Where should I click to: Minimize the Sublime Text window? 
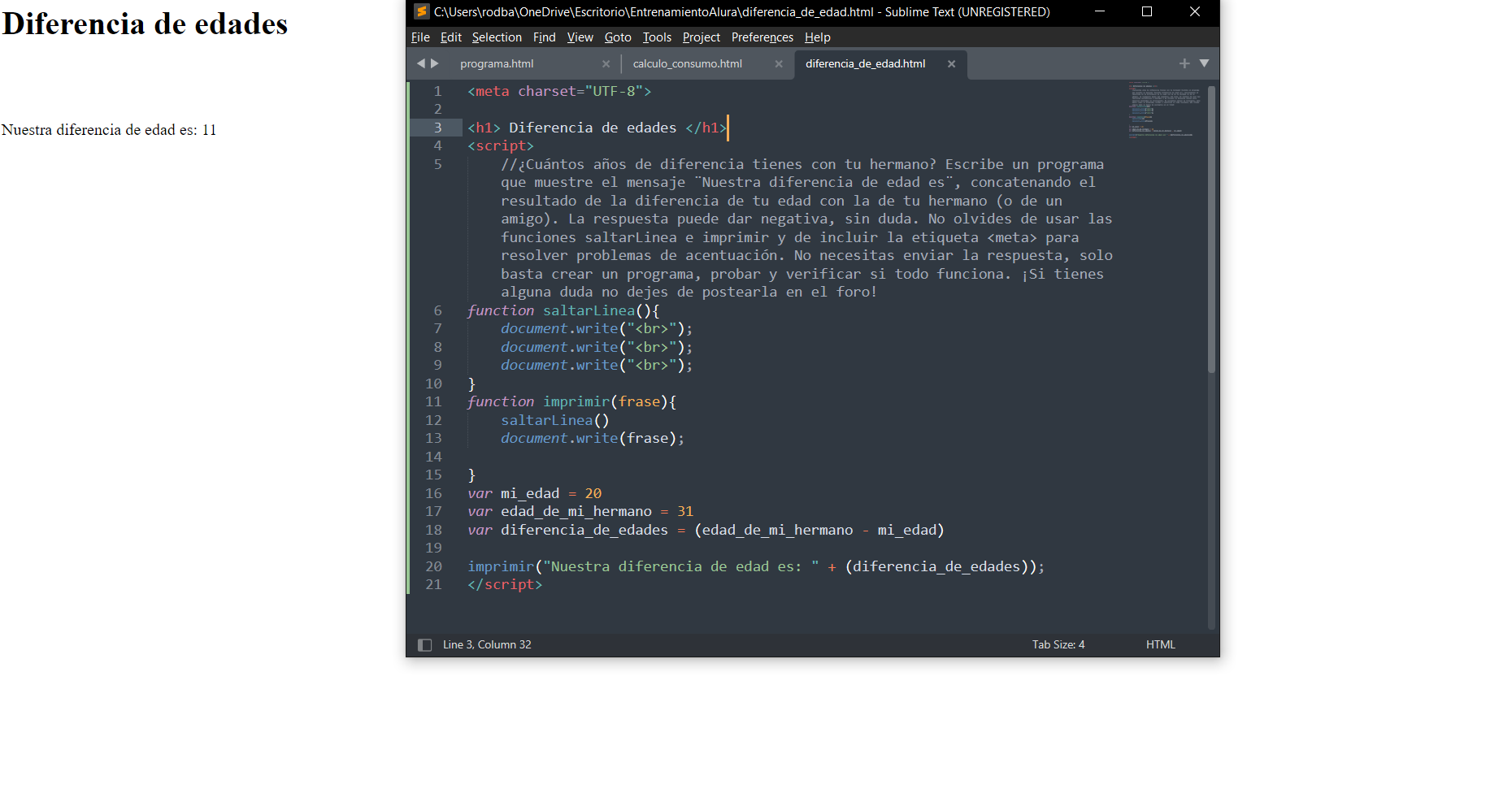pos(1100,11)
